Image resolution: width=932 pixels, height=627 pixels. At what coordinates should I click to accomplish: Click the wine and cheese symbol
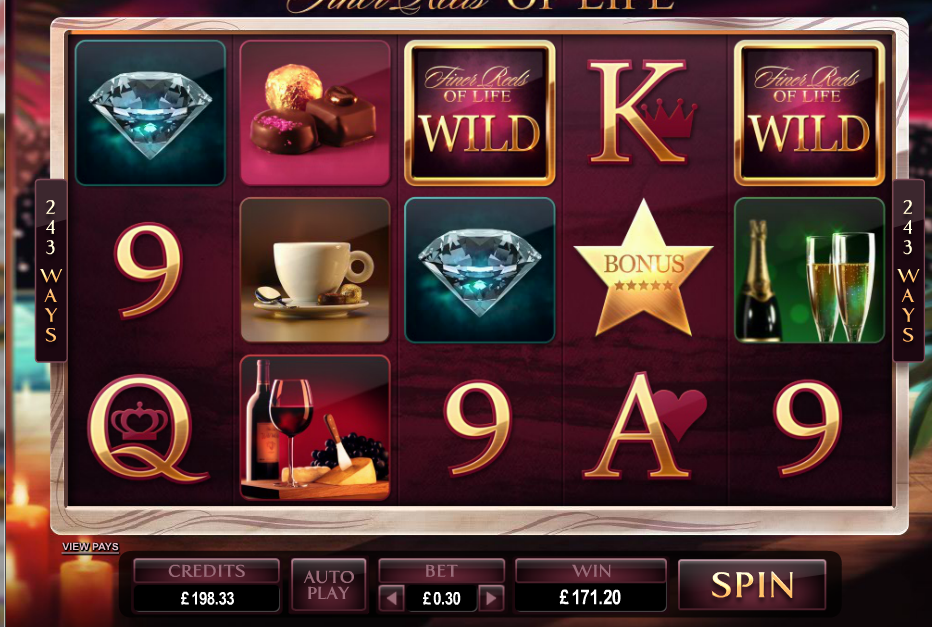click(315, 428)
